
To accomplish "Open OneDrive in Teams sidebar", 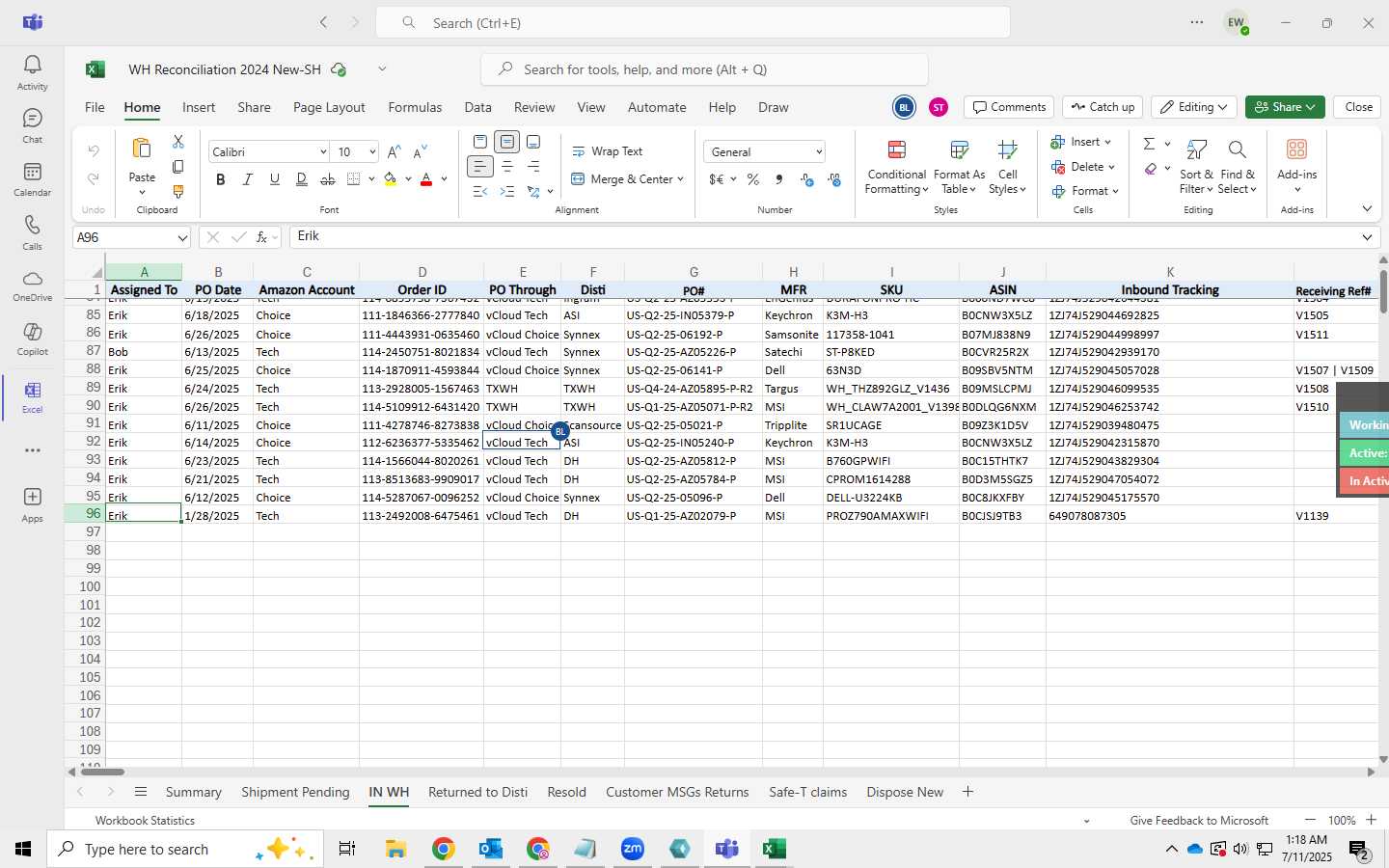I will click(32, 285).
